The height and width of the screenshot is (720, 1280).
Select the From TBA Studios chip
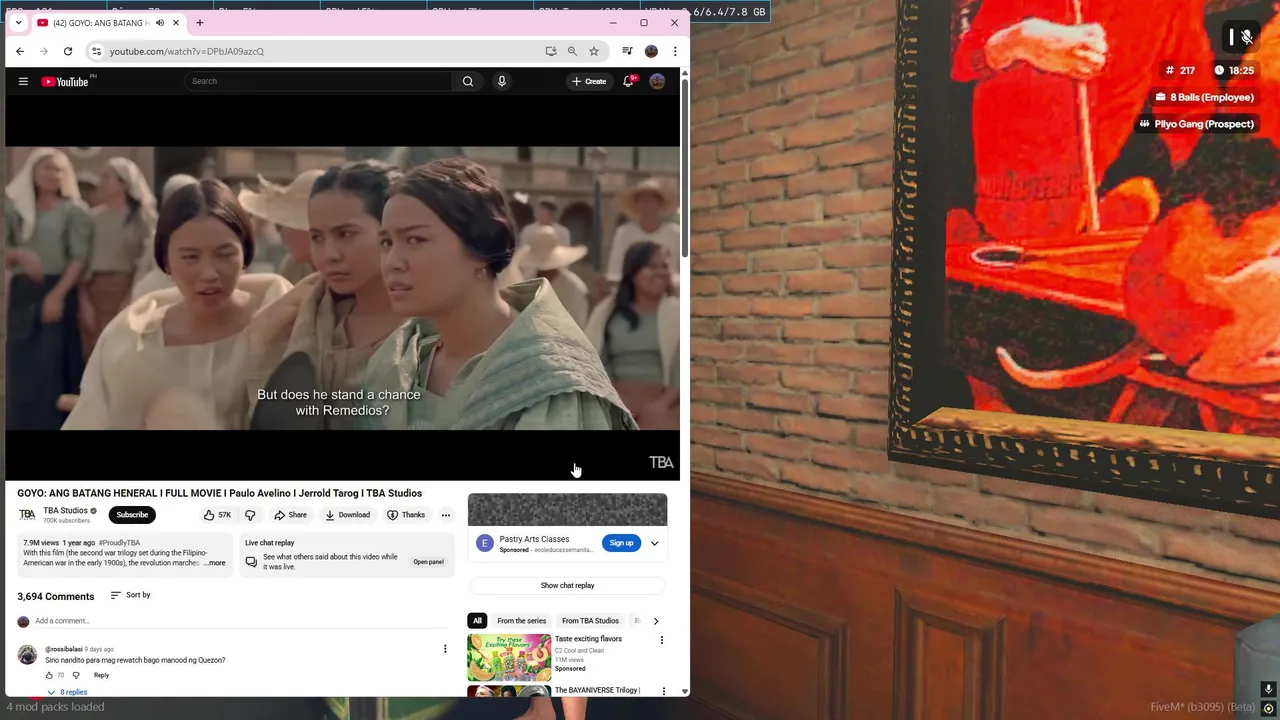(x=590, y=621)
